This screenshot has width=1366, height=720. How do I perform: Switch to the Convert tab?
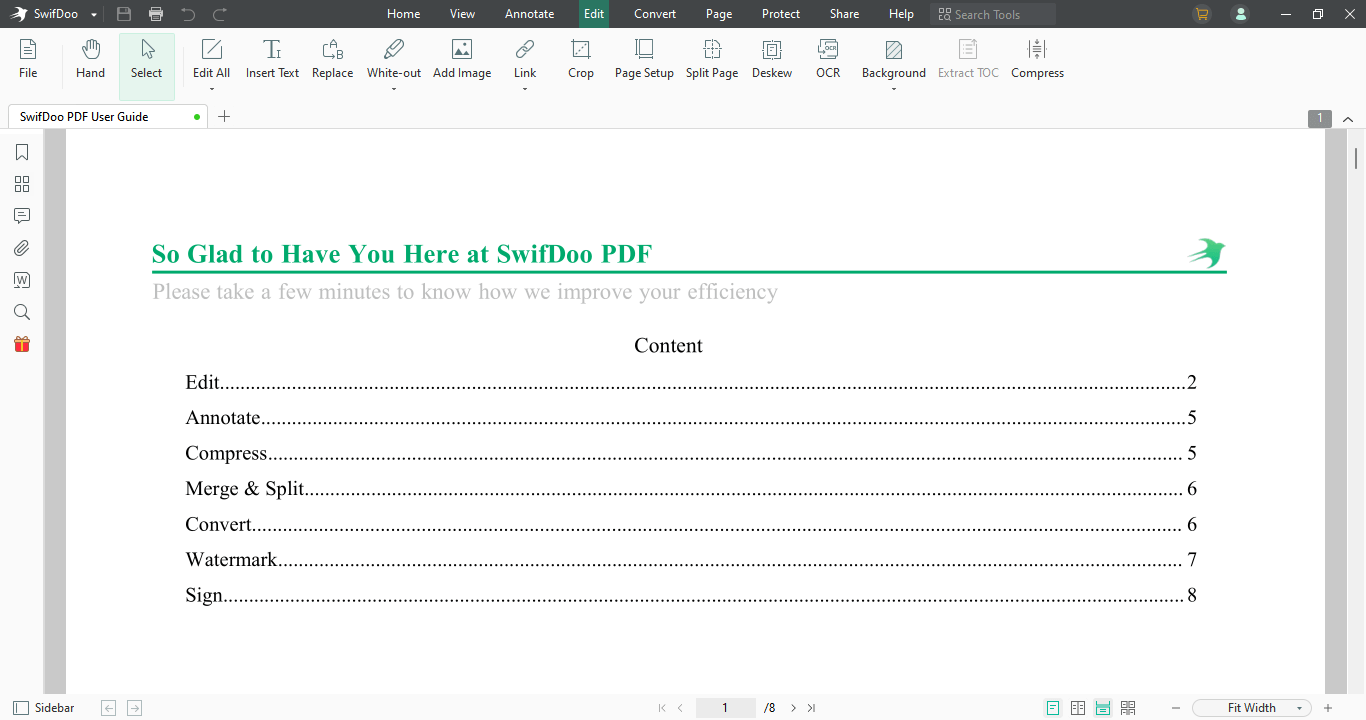point(655,14)
